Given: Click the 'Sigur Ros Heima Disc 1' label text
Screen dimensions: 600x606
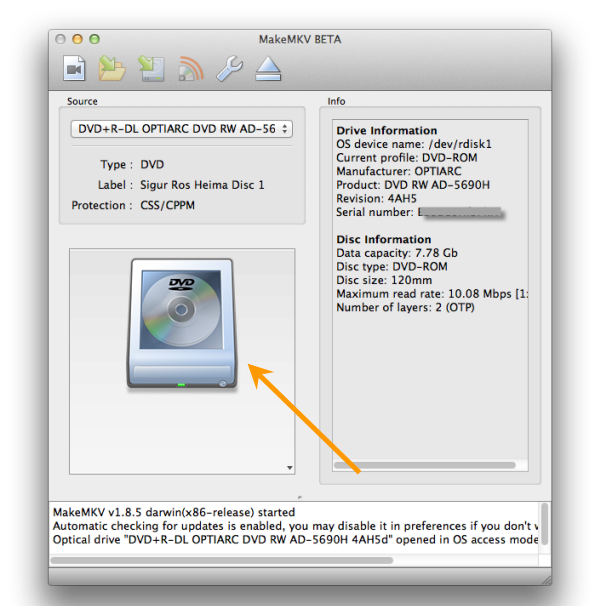Looking at the screenshot, I should [202, 185].
